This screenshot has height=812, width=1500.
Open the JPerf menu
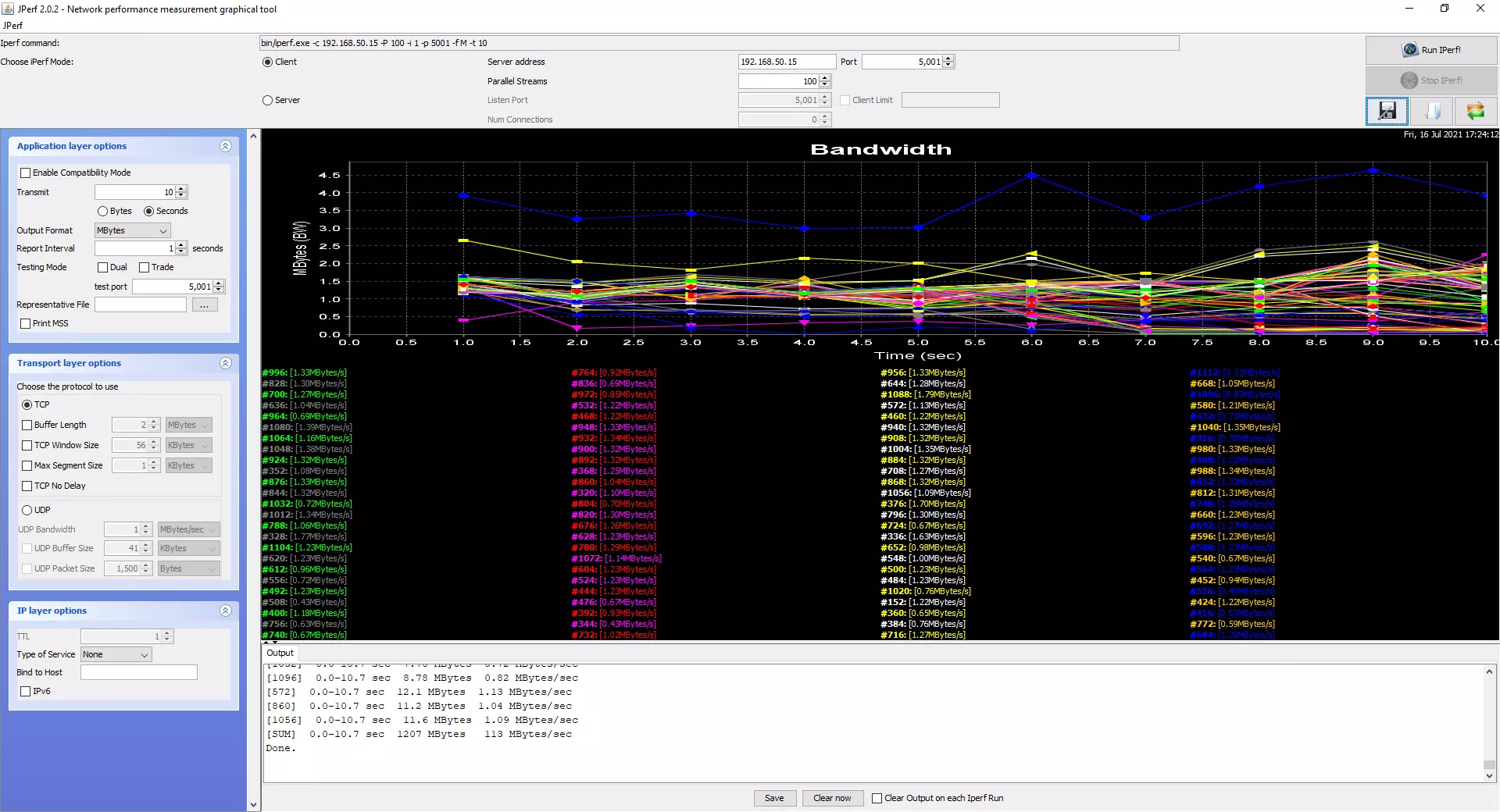pos(13,26)
